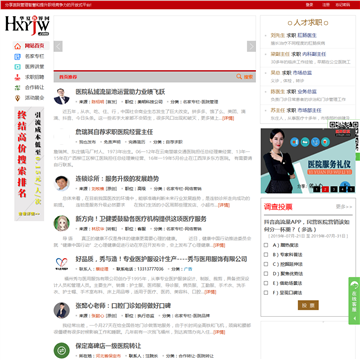
Task: Open 更多>> link in 调查投票 panel
Action: [344, 207]
